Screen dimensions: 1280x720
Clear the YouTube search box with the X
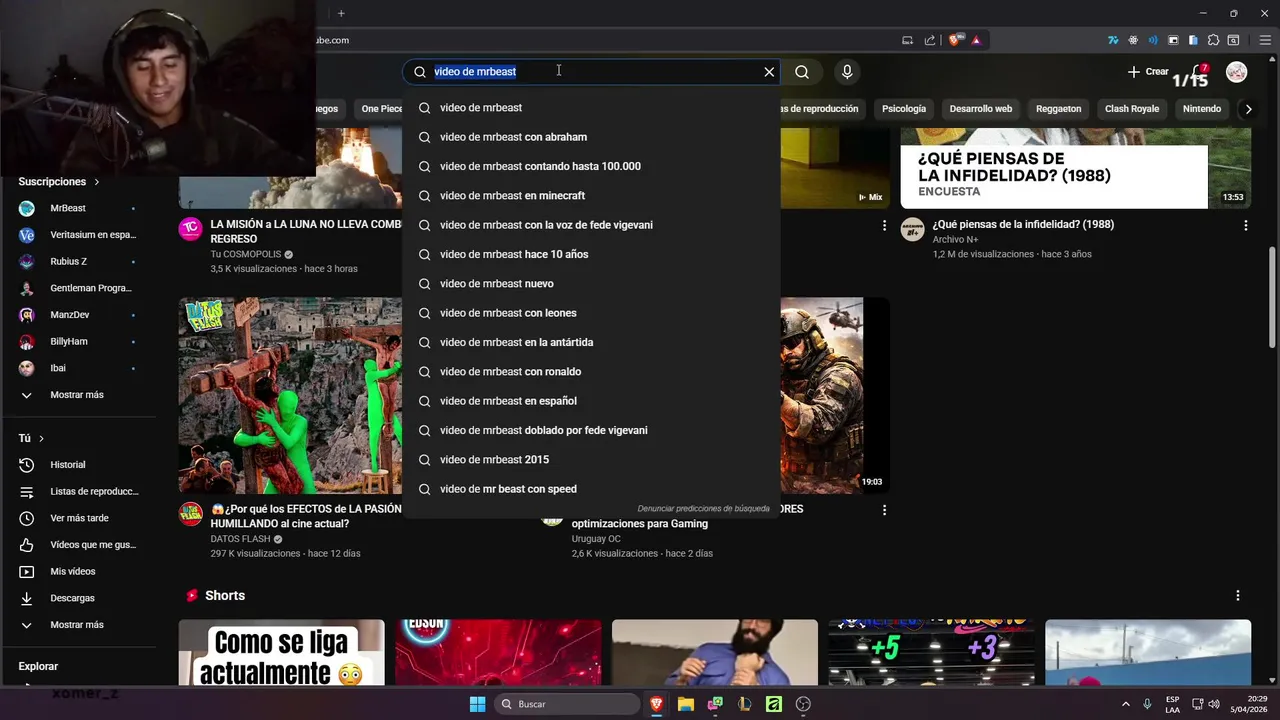(769, 72)
